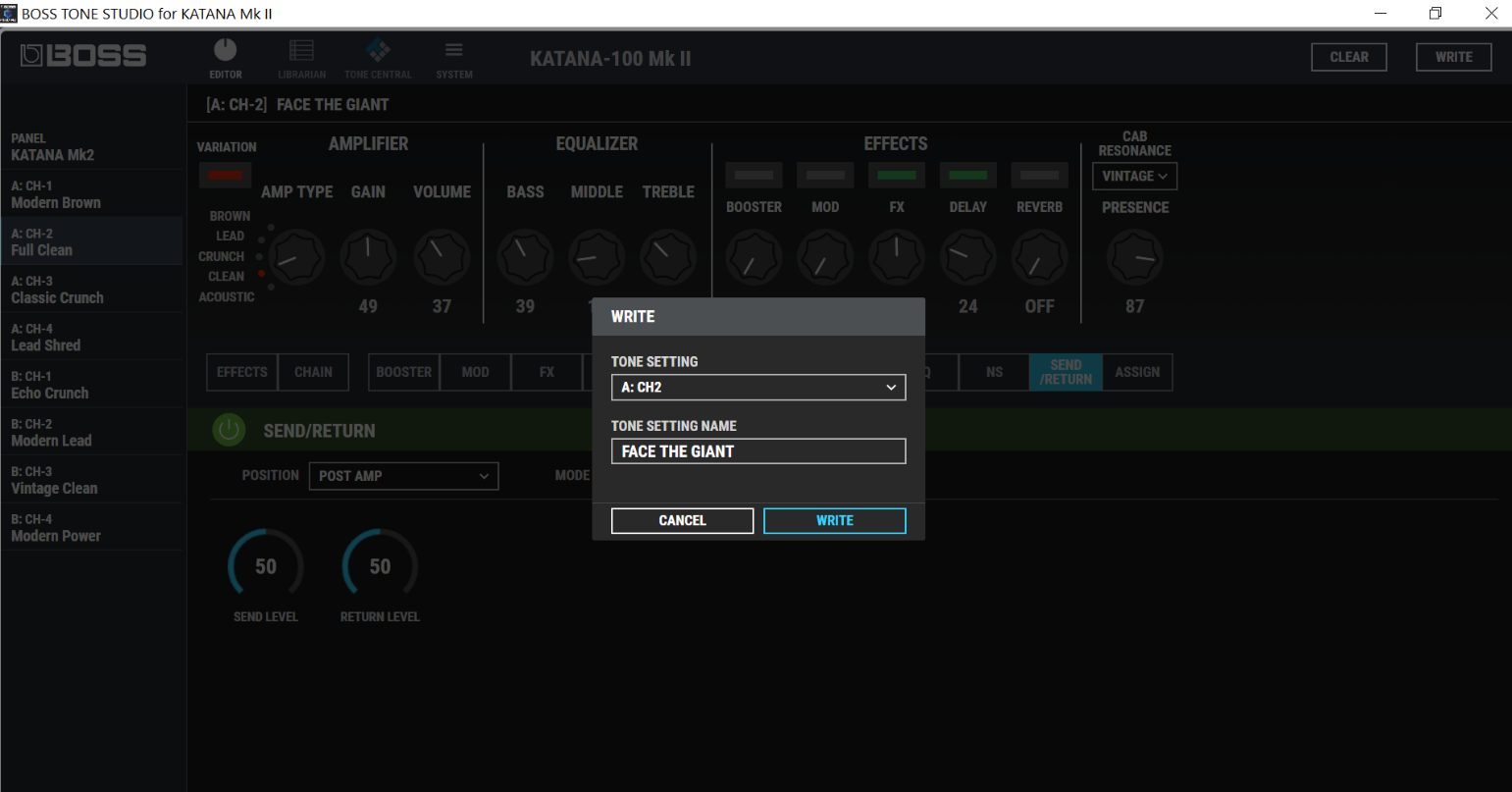Toggle the FX effect switch
The height and width of the screenshot is (792, 1512).
pos(897,176)
